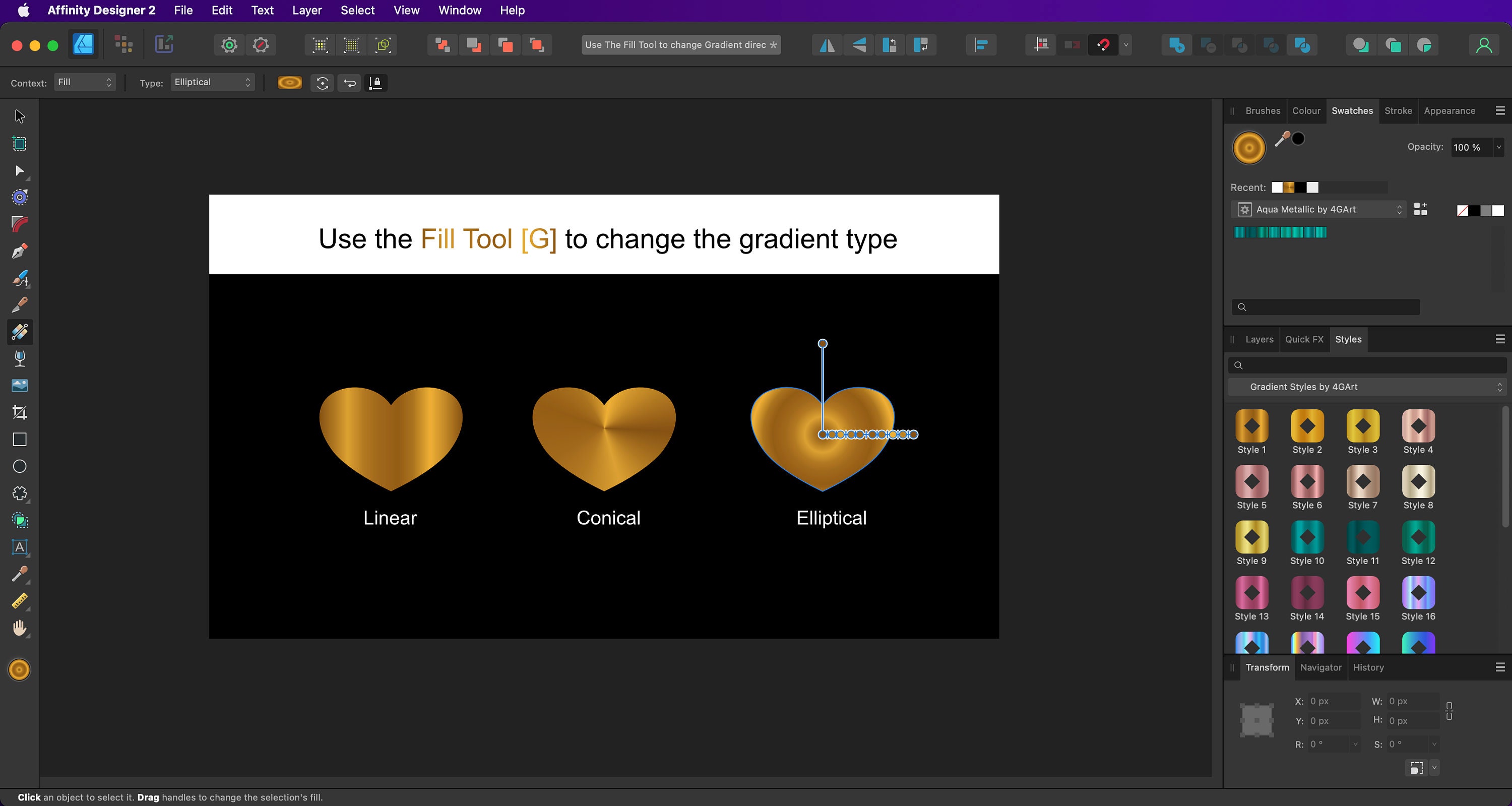Select the Ellipse tool
The height and width of the screenshot is (806, 1512).
pos(19,467)
